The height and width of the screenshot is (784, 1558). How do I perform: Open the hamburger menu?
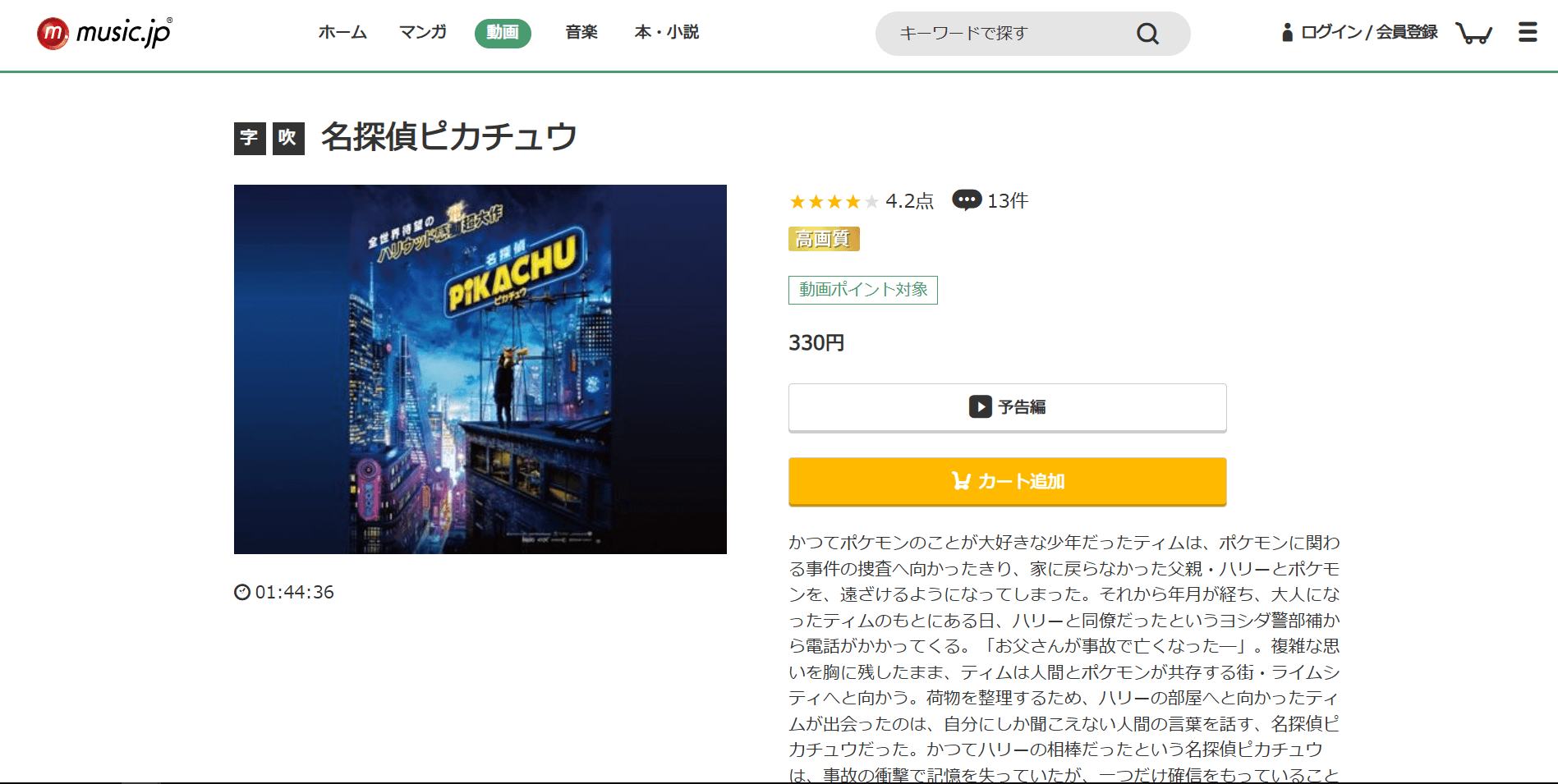tap(1528, 32)
